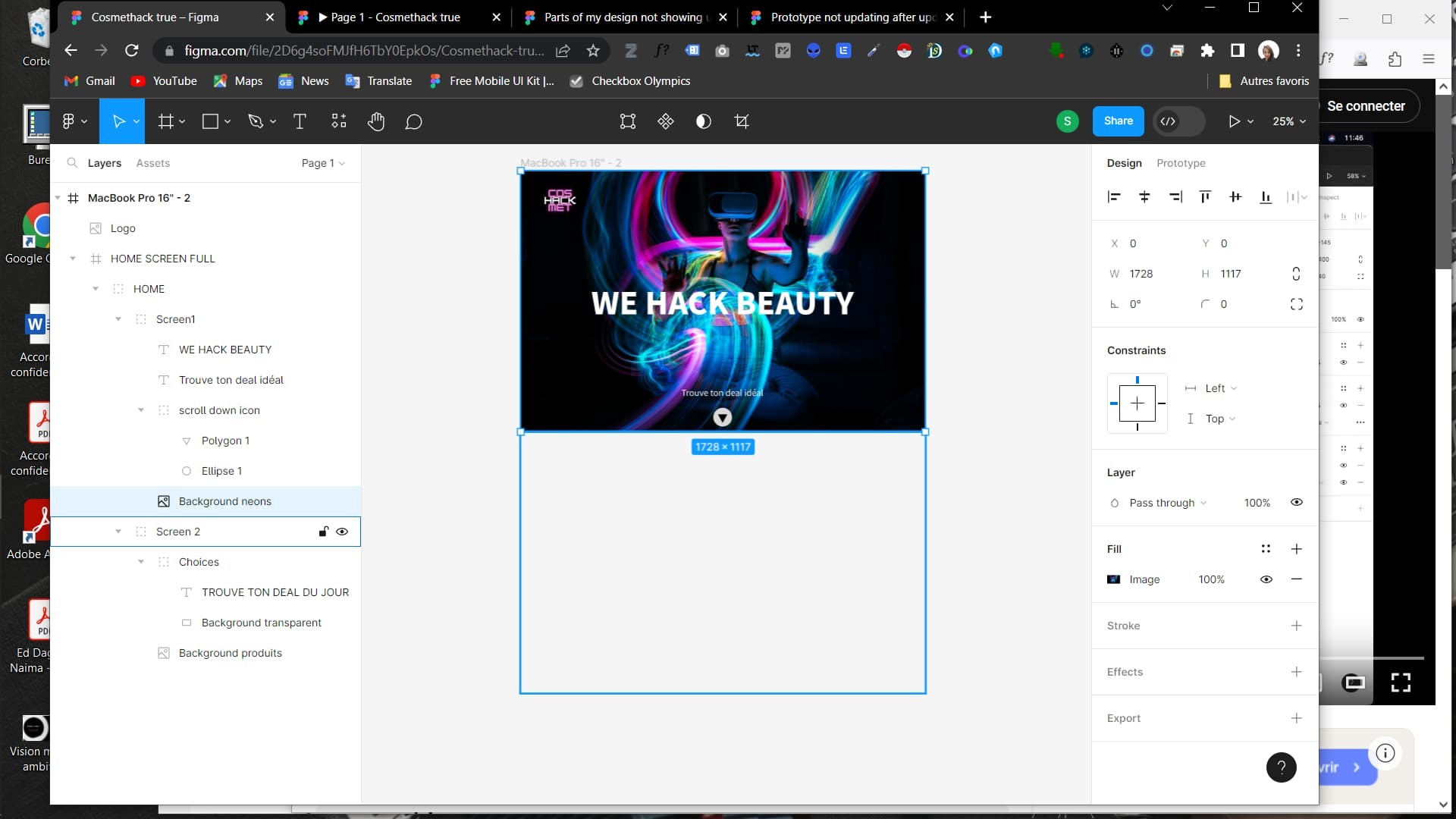Select the Text tool
This screenshot has width=1456, height=819.
point(300,121)
